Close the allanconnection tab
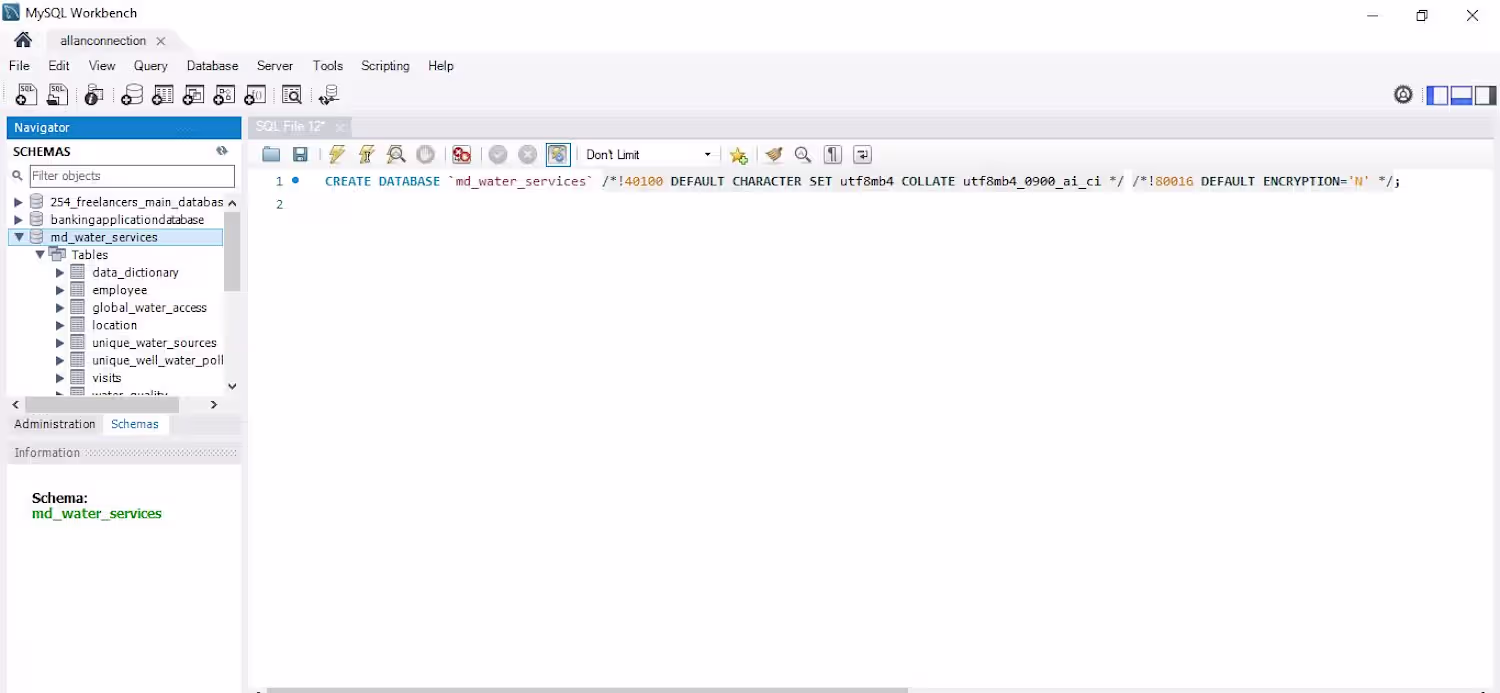The height and width of the screenshot is (693, 1500). [161, 41]
